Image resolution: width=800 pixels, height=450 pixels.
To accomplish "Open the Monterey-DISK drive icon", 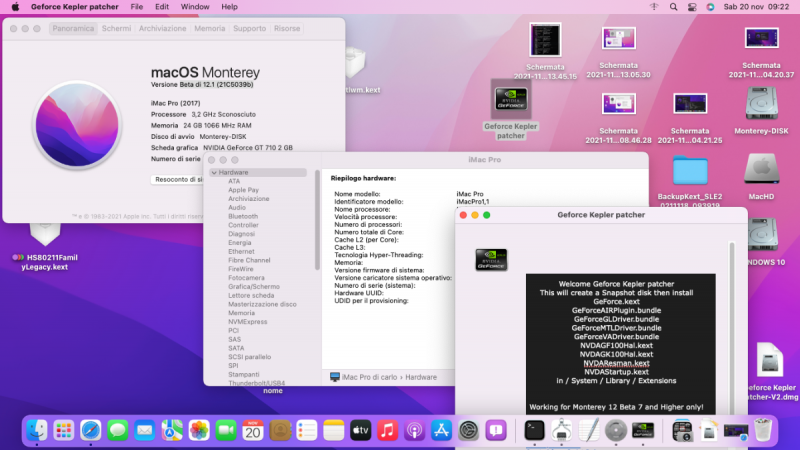I will [x=762, y=105].
